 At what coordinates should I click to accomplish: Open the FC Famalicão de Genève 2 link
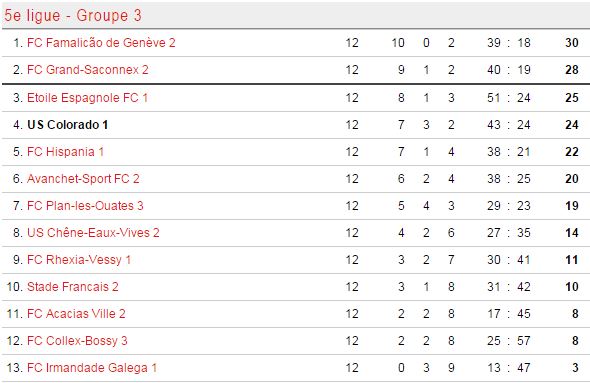pos(101,43)
